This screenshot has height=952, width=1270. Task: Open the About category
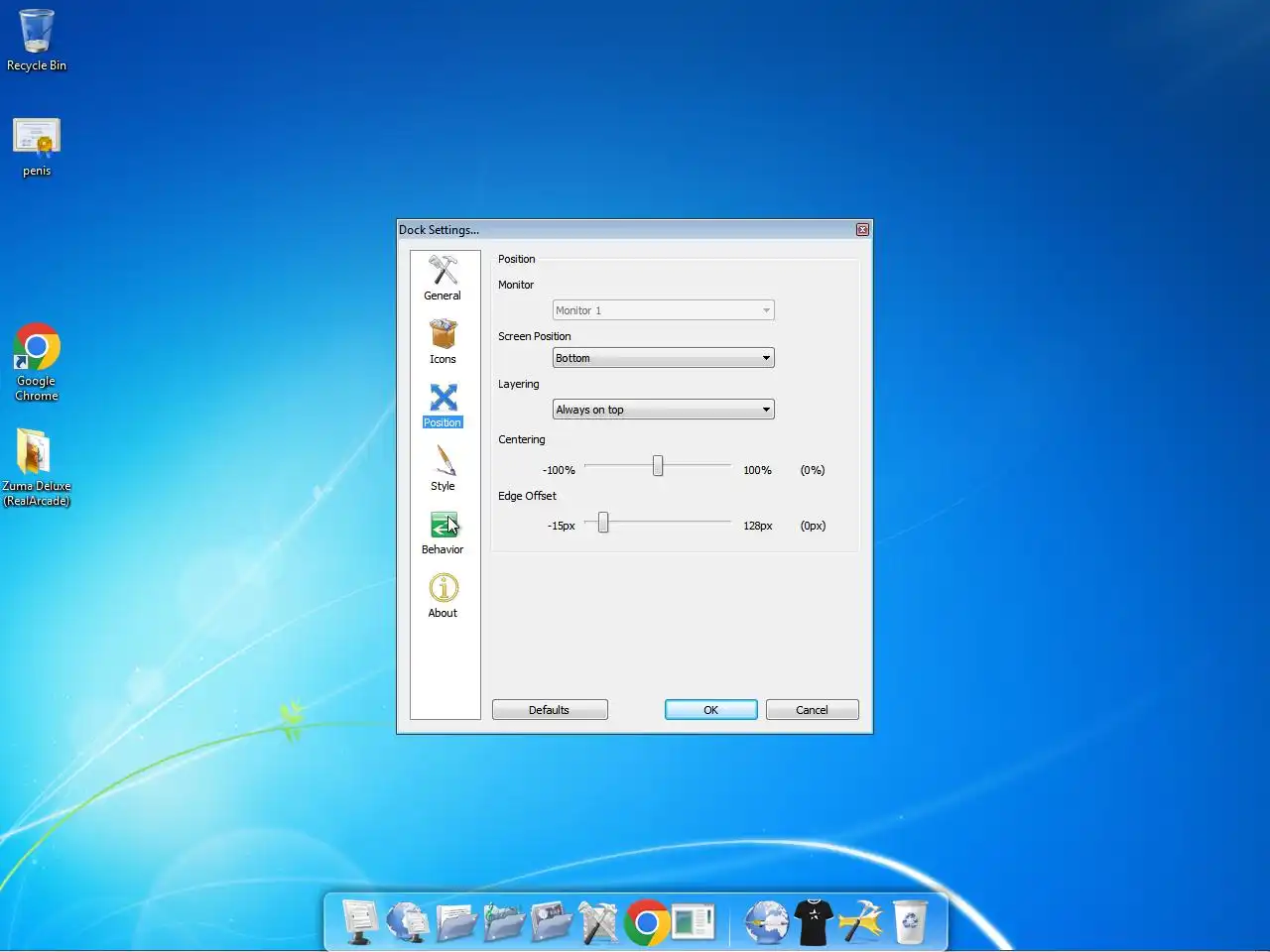(443, 596)
